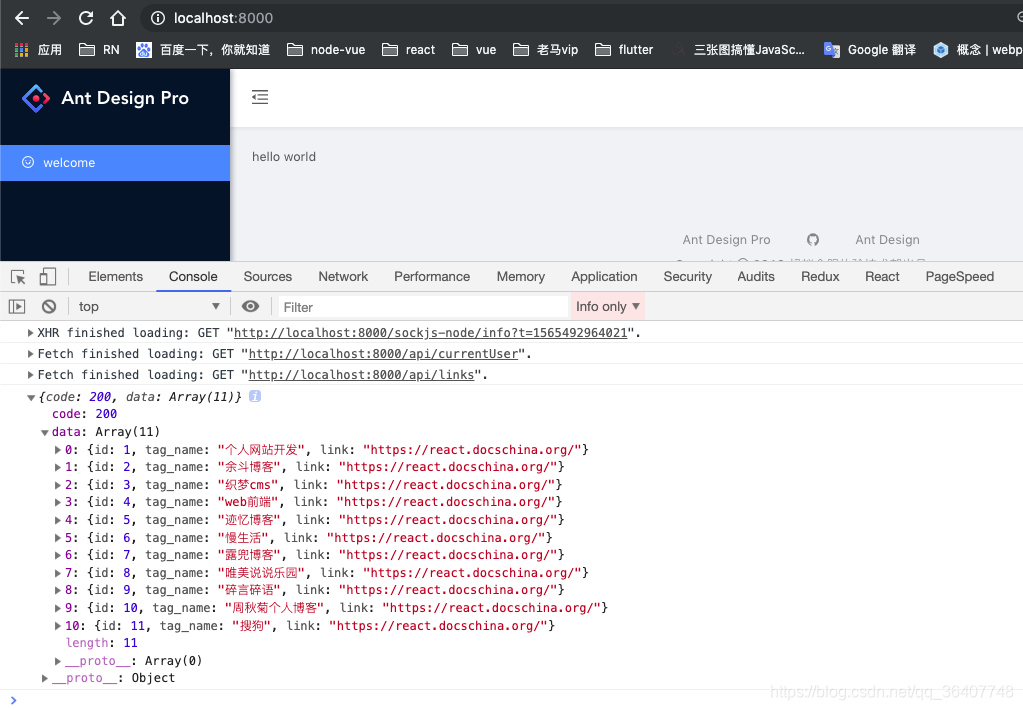This screenshot has height=710, width=1023.
Task: Expand the Fetch api/links log entry
Action: tap(30, 375)
